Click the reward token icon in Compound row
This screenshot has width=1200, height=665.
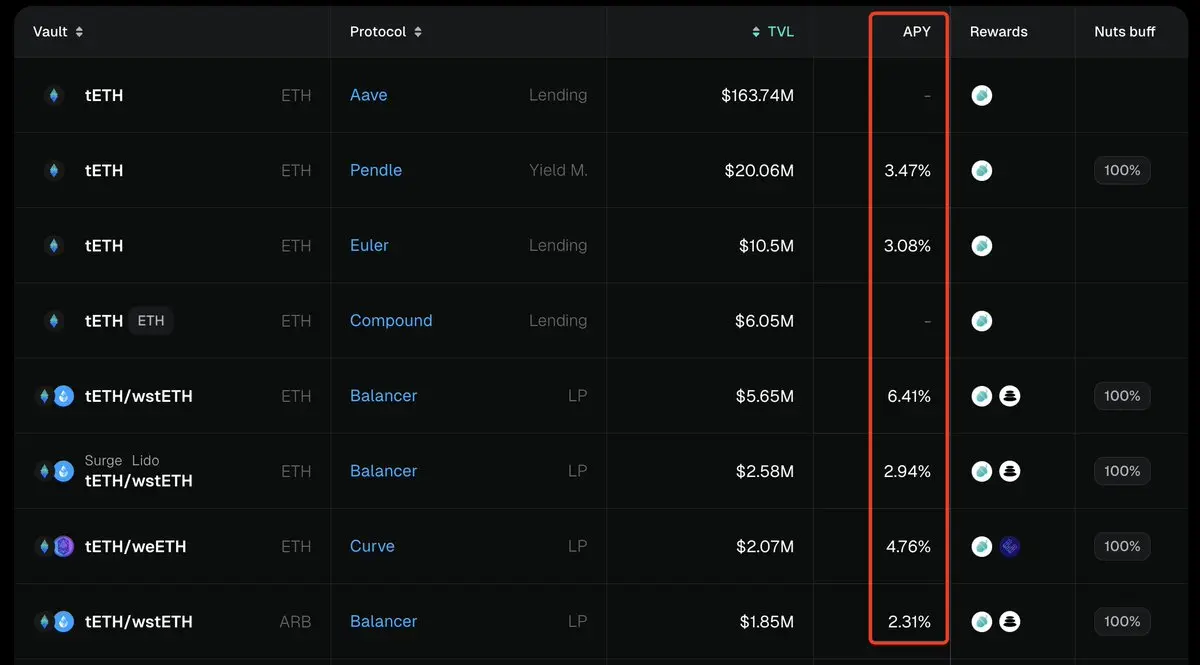click(x=982, y=321)
